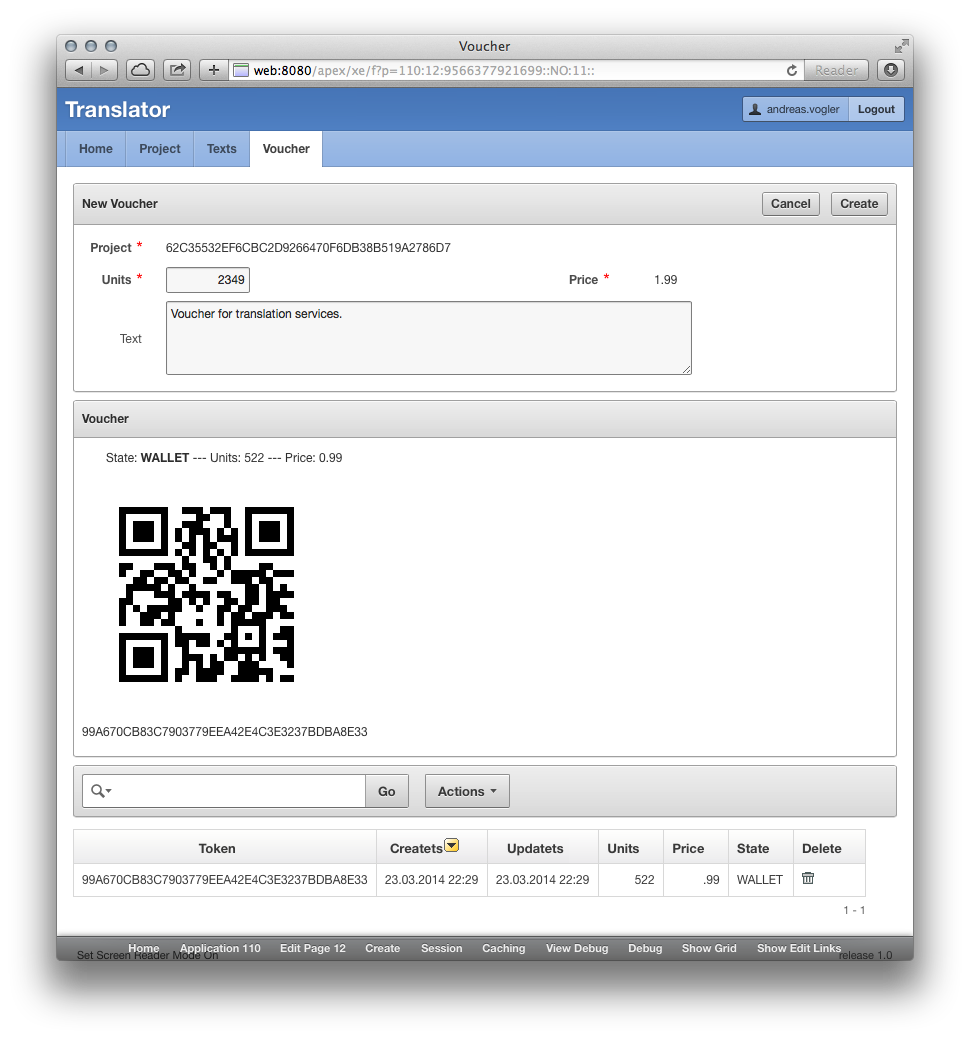
Task: Click the Createts cell 23.03.2014 22:29
Action: [431, 879]
